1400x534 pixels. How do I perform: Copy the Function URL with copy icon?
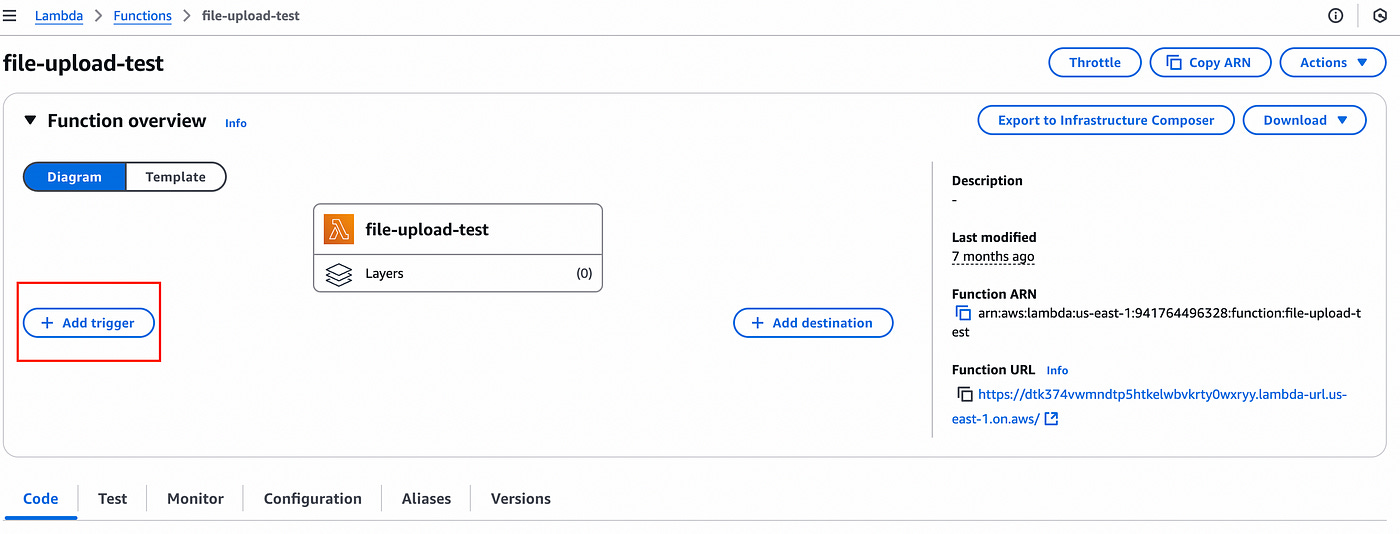(964, 394)
